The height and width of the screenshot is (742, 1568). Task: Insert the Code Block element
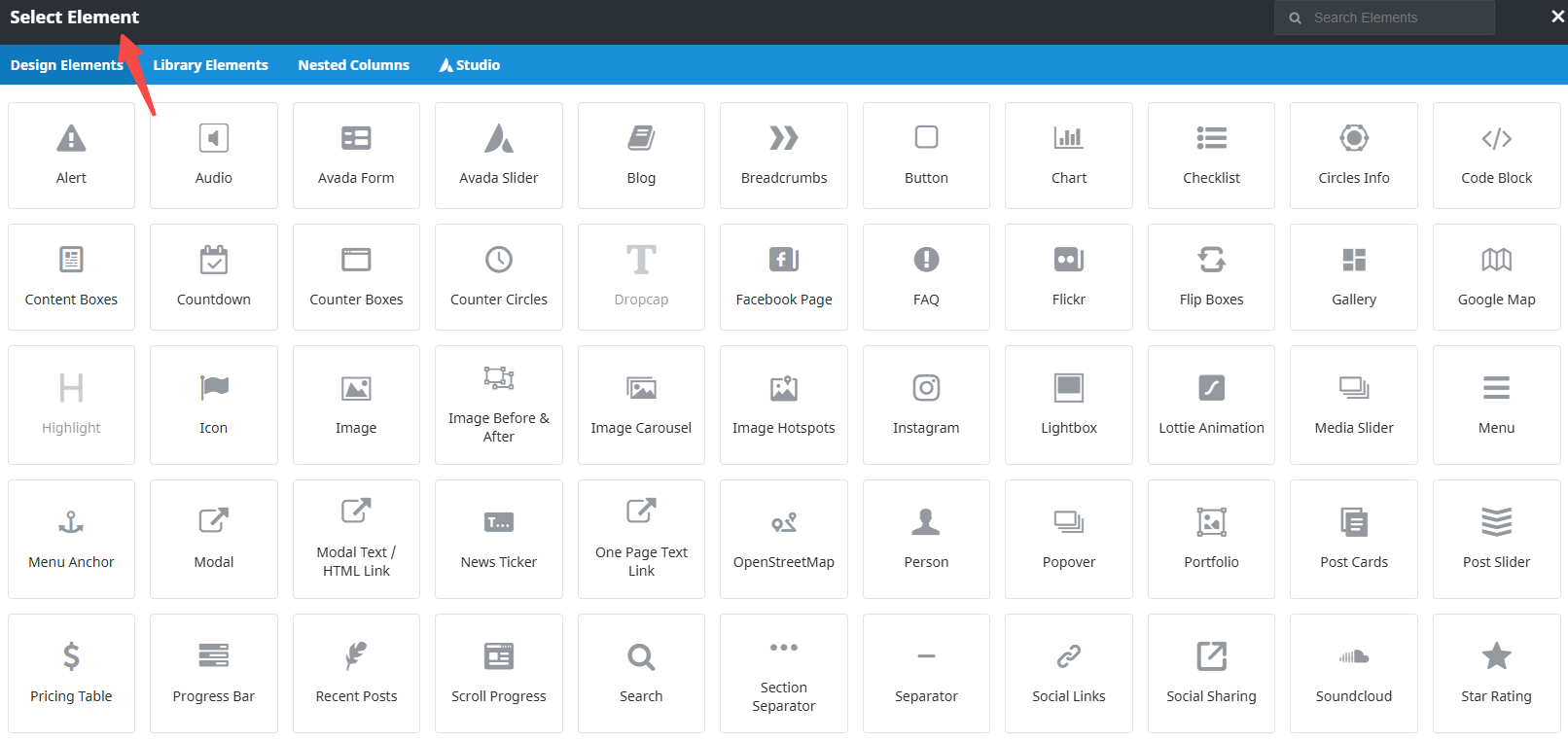[x=1495, y=156]
